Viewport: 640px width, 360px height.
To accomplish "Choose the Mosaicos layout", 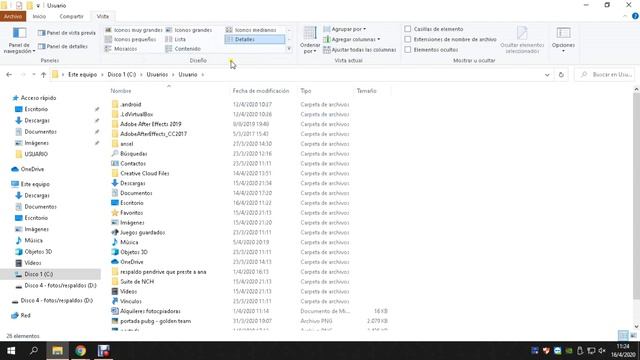I will [x=121, y=49].
